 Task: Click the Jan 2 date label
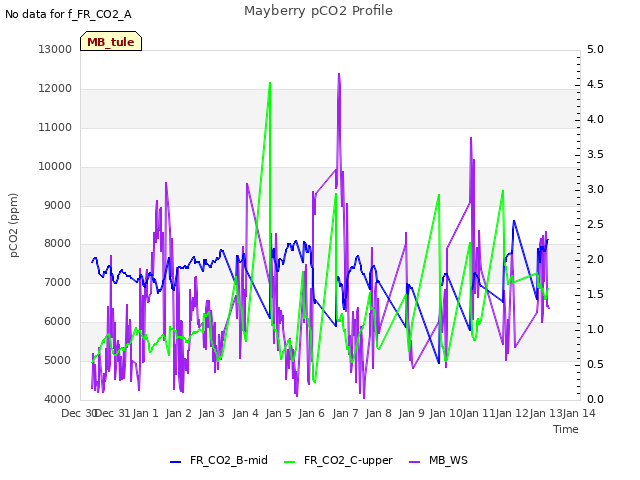coord(178,413)
